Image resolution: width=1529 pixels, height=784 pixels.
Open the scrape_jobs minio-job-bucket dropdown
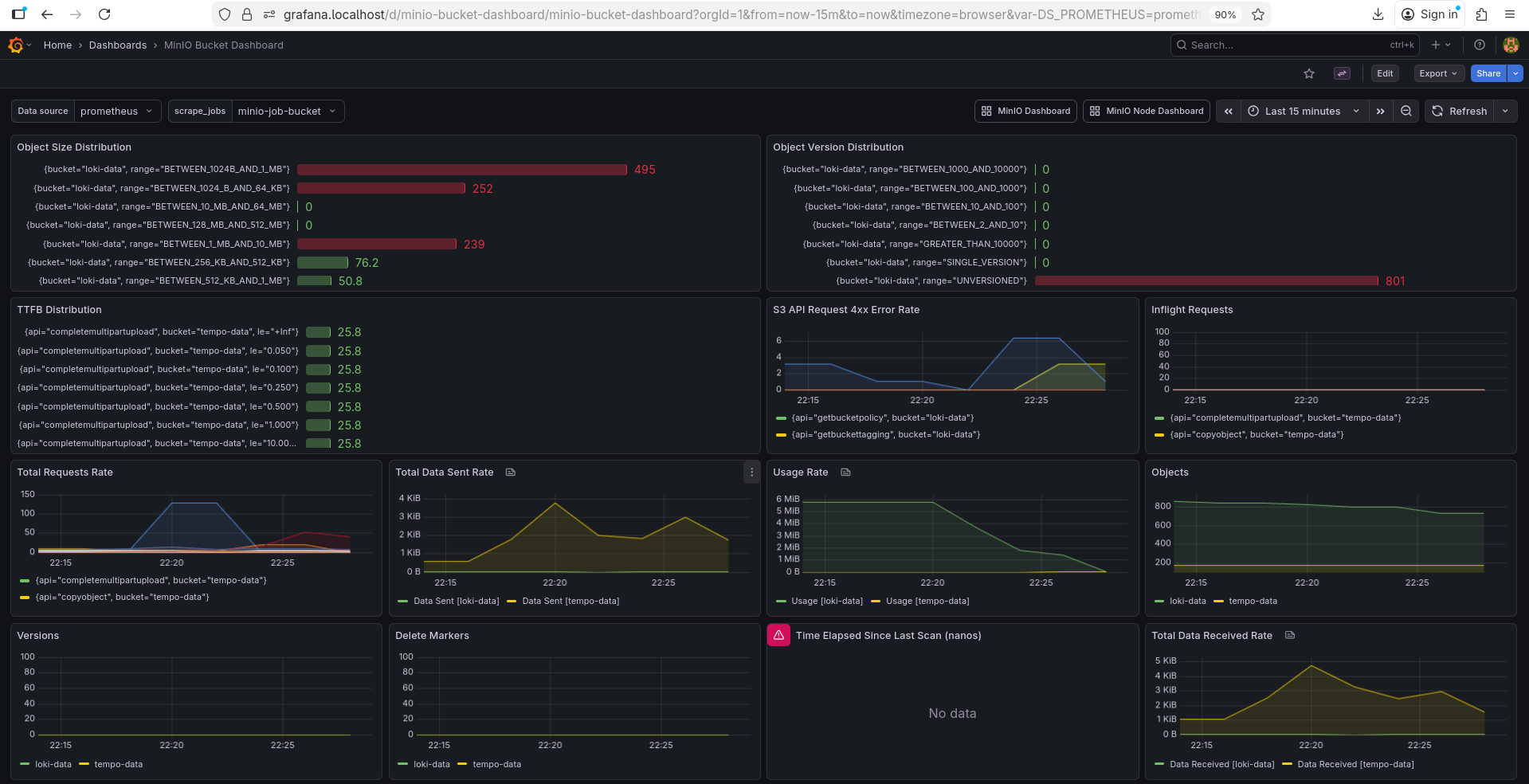click(288, 112)
